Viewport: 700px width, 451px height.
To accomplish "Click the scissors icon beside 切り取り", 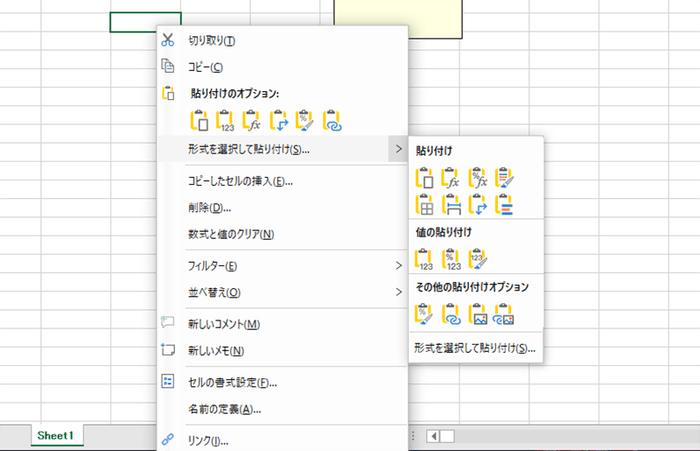I will [168, 40].
